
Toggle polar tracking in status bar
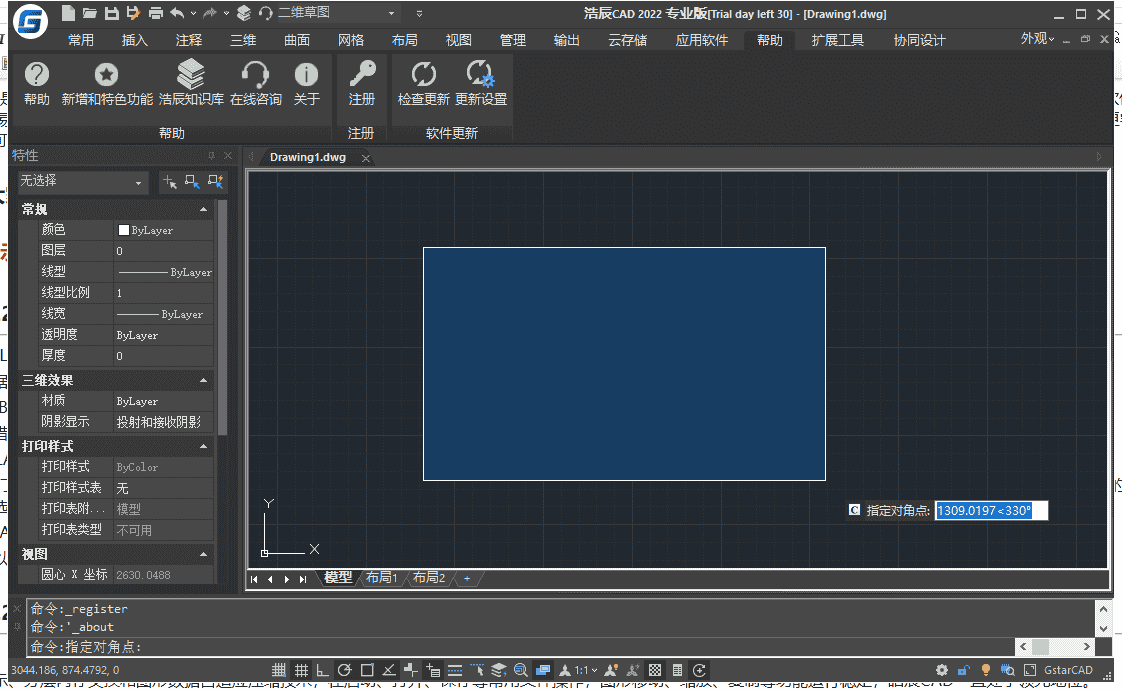pos(344,670)
